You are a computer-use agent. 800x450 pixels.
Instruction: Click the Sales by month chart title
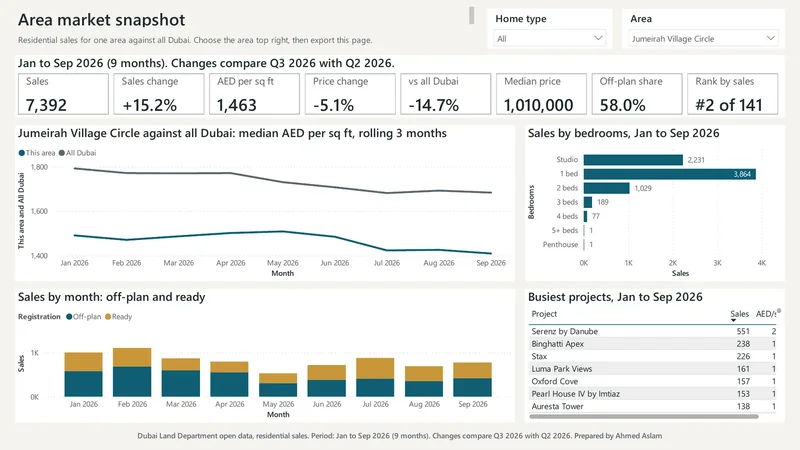click(111, 297)
